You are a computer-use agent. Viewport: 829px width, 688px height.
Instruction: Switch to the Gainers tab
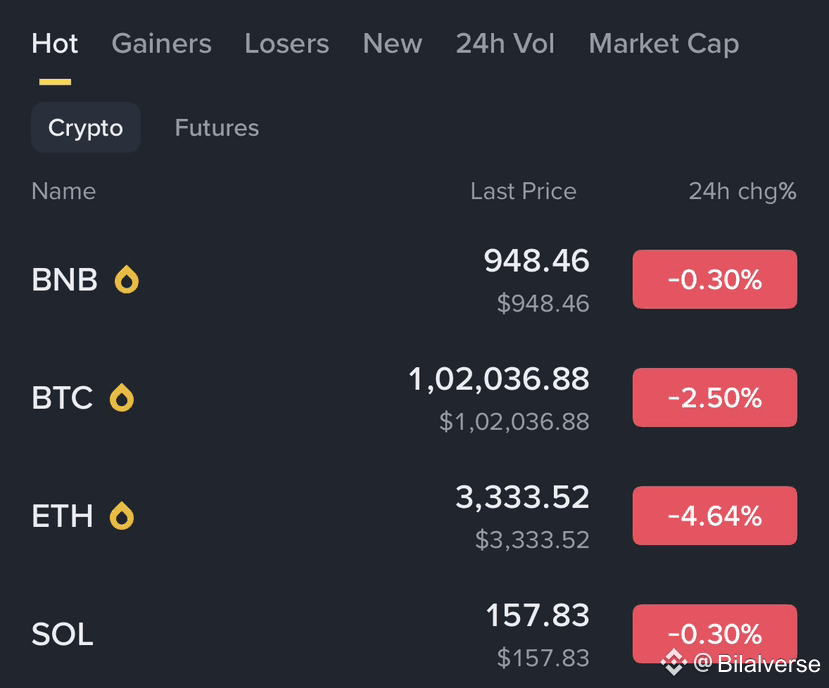161,43
